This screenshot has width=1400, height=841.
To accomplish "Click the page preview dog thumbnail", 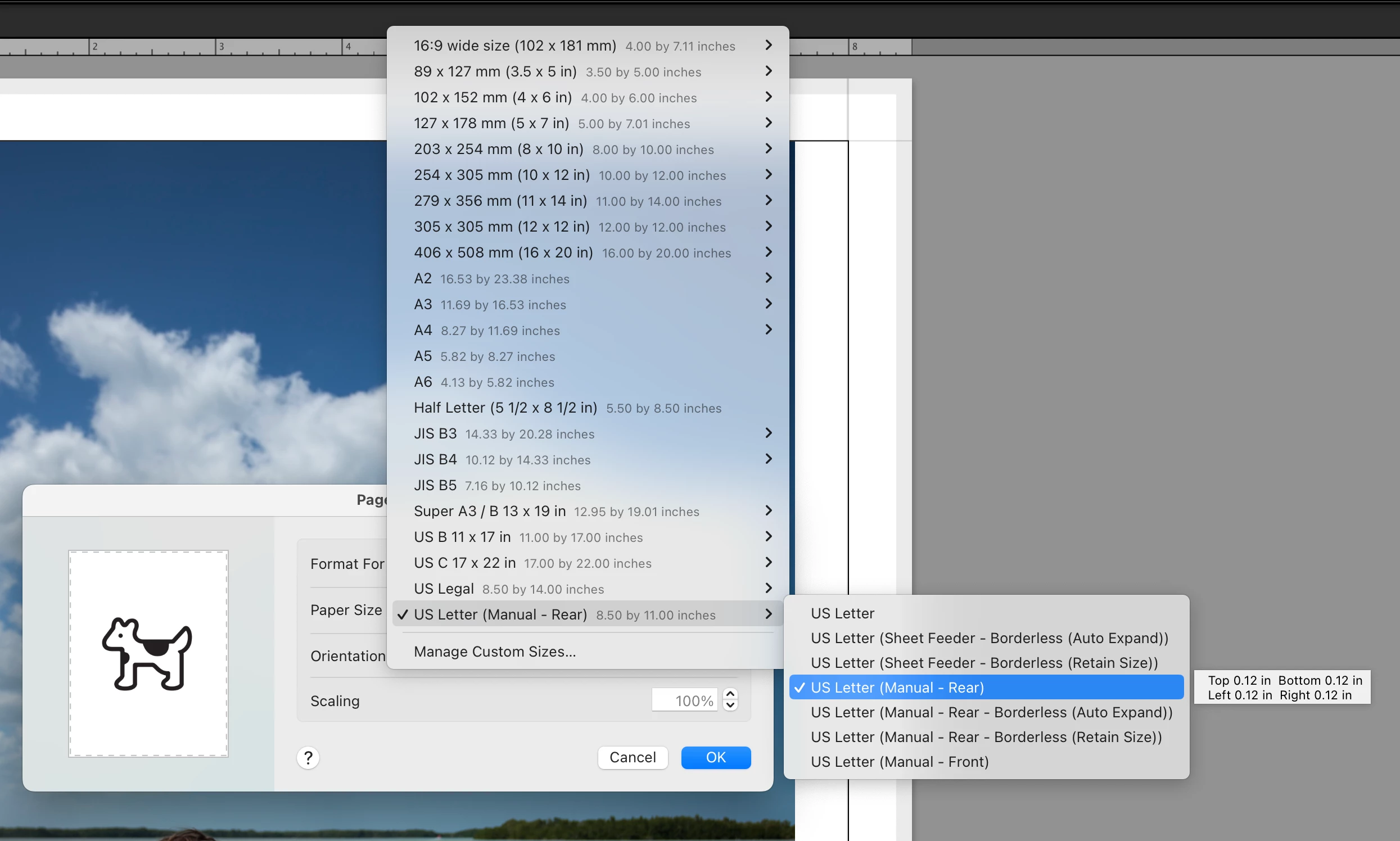I will click(148, 653).
